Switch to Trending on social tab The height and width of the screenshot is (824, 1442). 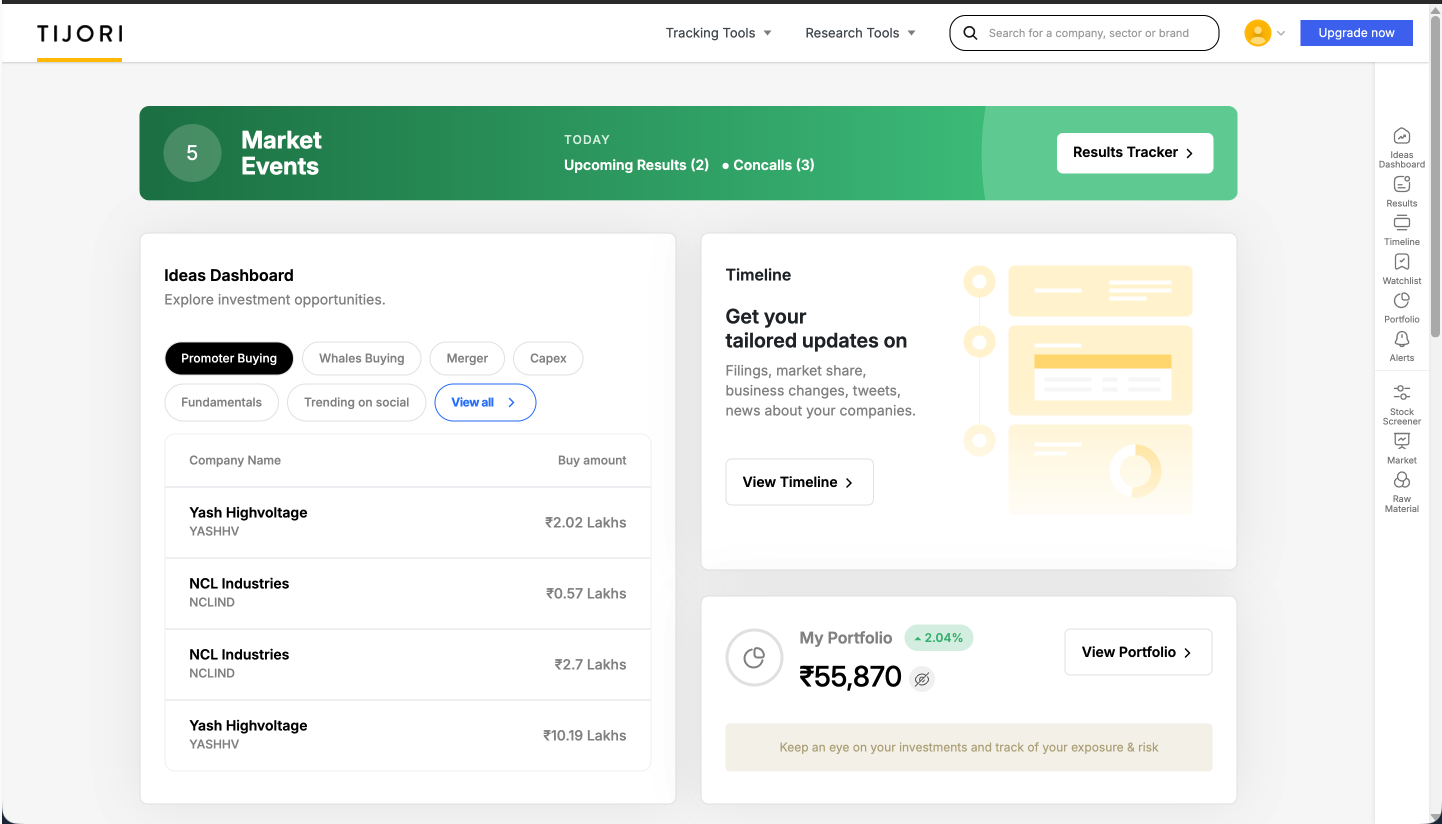(x=357, y=402)
